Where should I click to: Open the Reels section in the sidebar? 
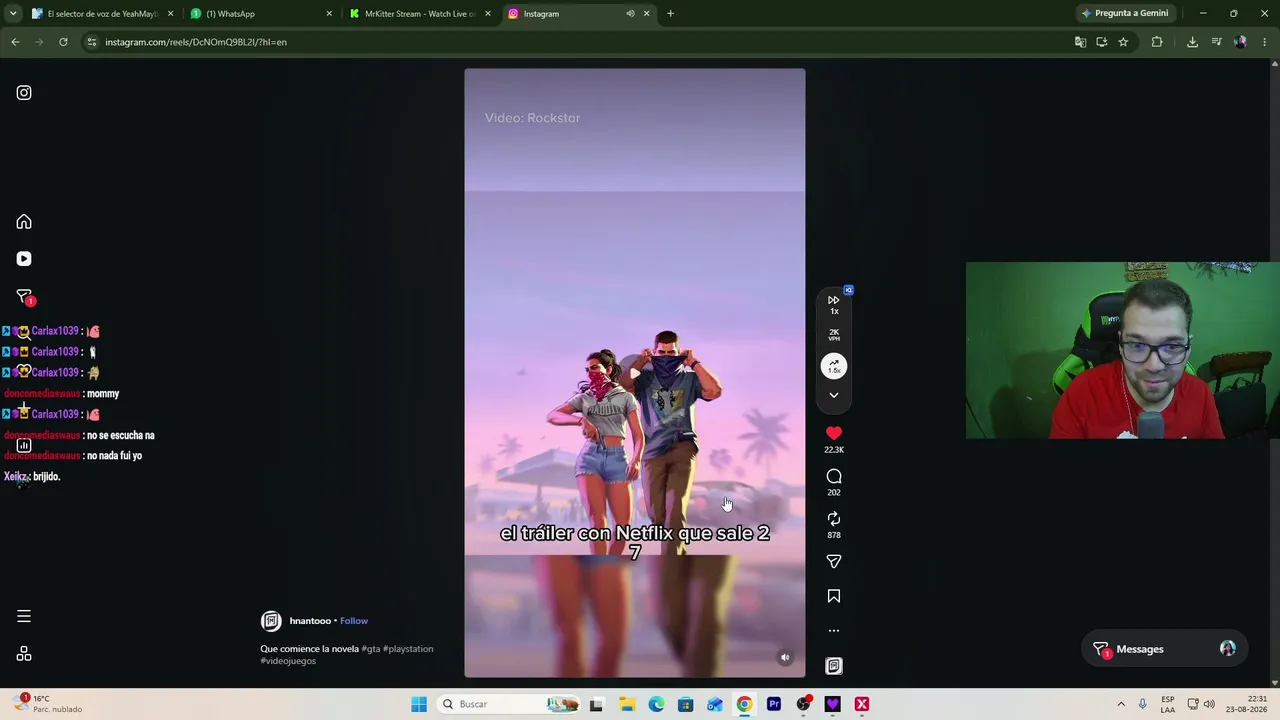pos(24,259)
